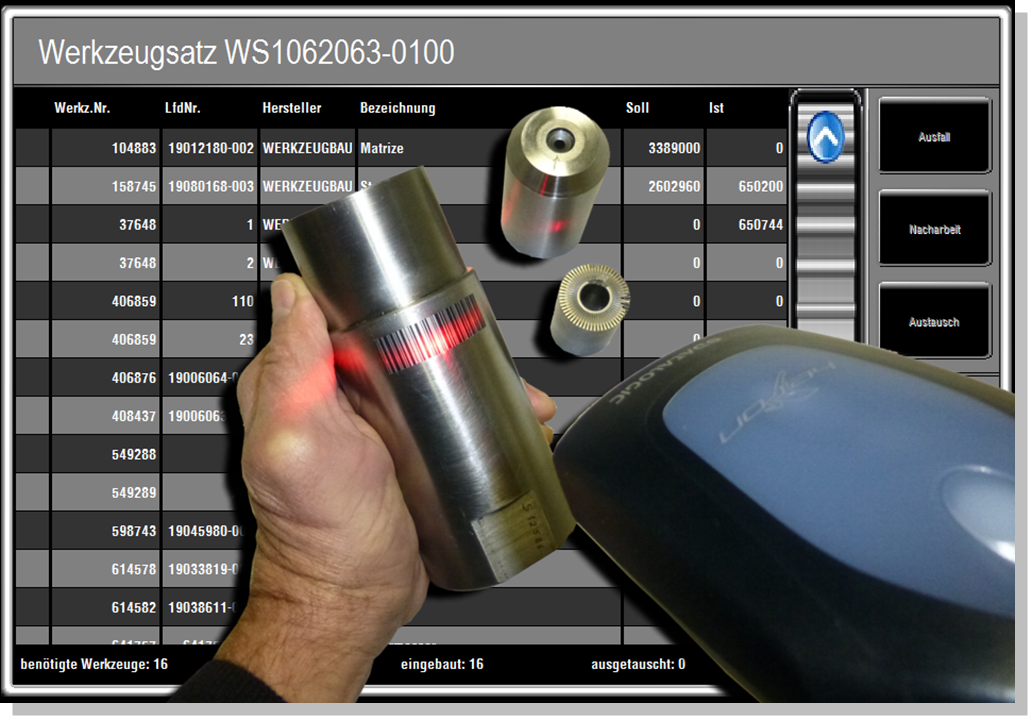1028x716 pixels.
Task: Click the Werkzeugsatz WS1062063-0100 title
Action: (x=246, y=52)
